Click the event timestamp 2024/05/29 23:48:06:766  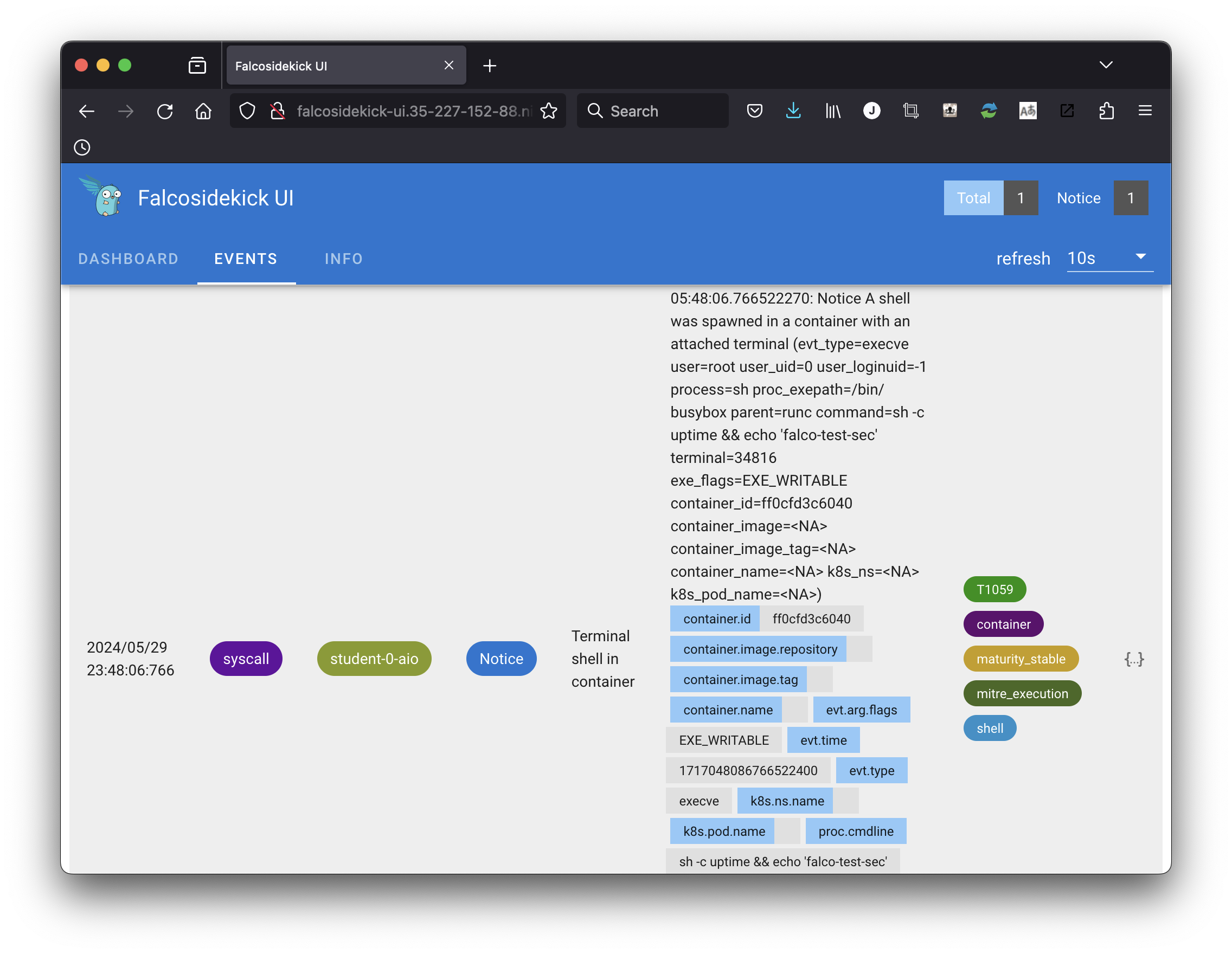point(130,659)
